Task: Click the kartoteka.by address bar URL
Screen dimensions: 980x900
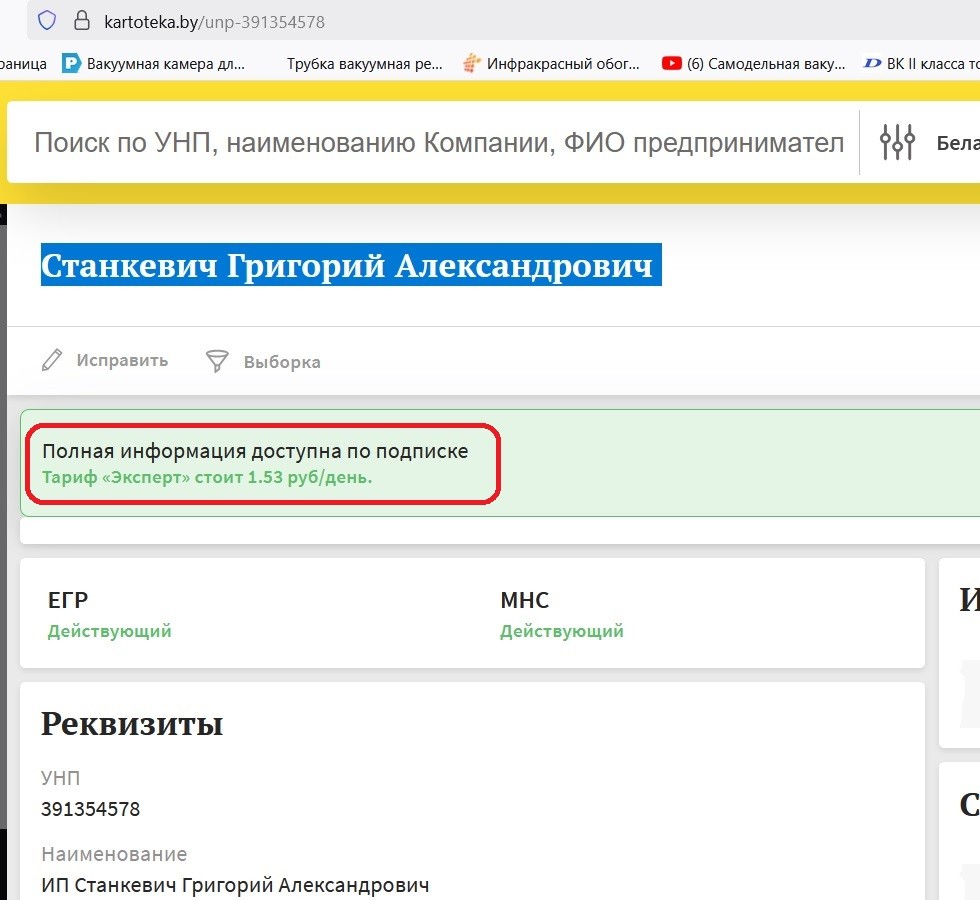Action: click(214, 21)
